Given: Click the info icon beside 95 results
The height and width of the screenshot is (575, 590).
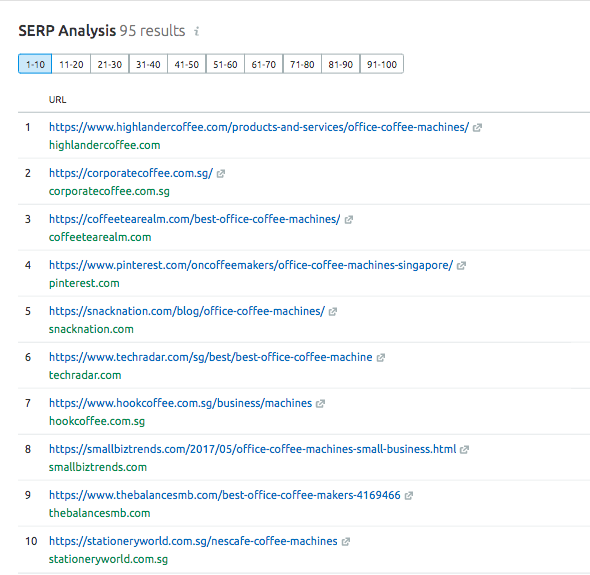Looking at the screenshot, I should click(196, 31).
